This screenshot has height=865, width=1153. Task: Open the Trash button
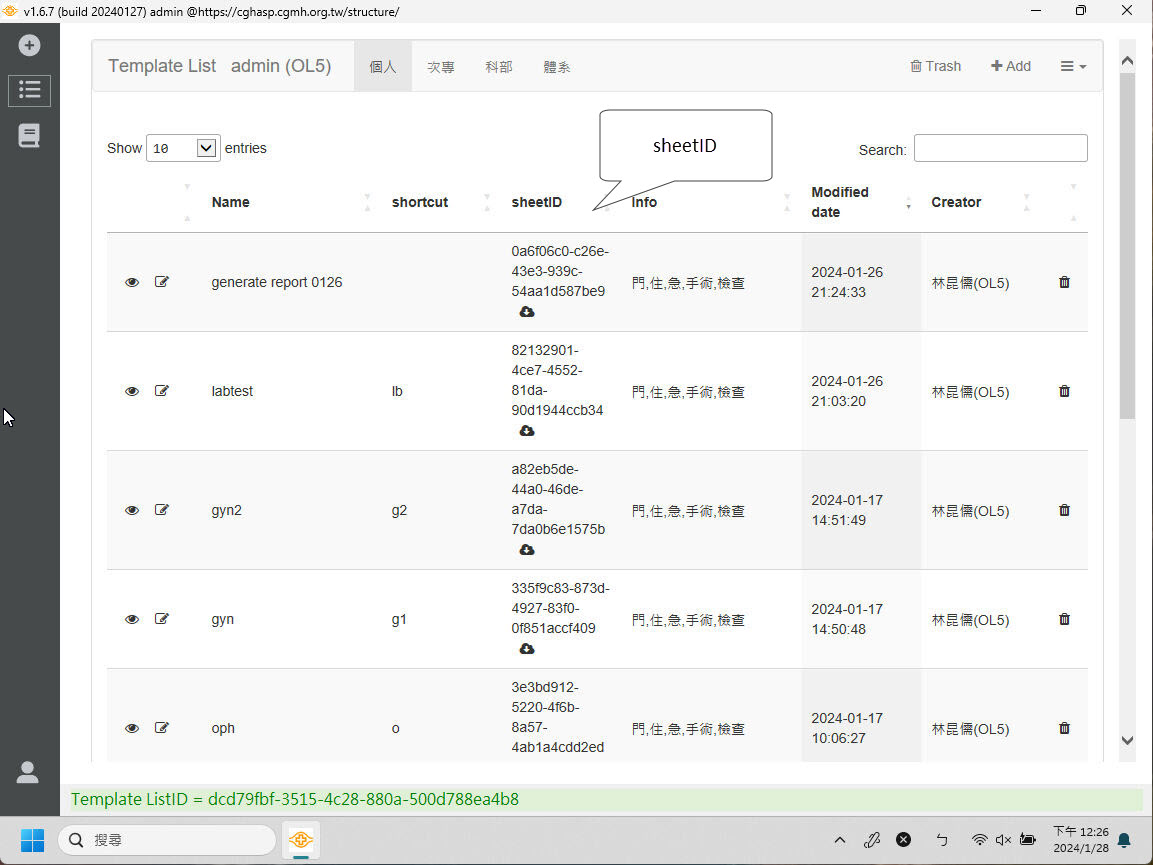(935, 66)
